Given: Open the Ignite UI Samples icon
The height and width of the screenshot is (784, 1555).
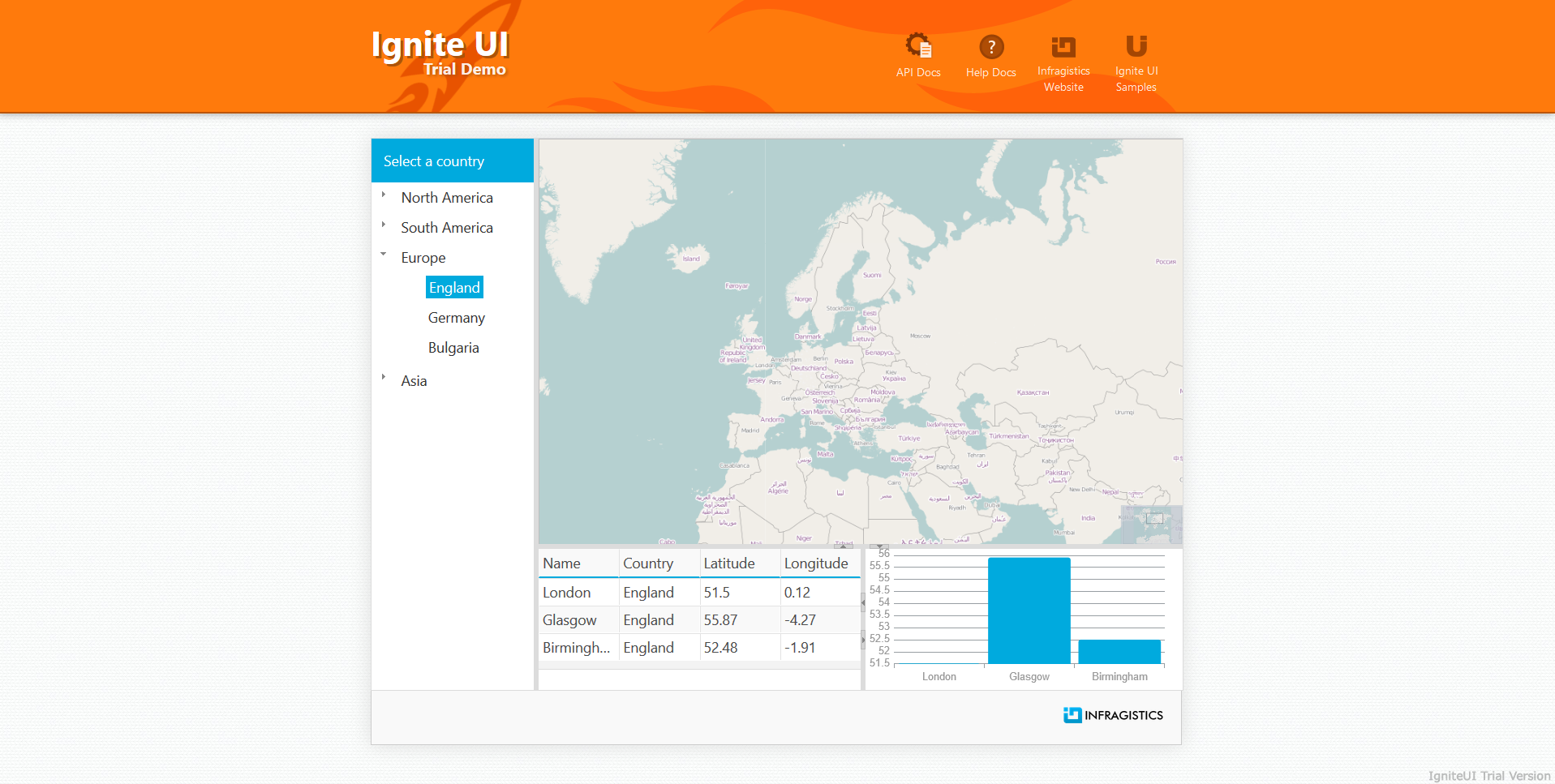Looking at the screenshot, I should [x=1136, y=45].
